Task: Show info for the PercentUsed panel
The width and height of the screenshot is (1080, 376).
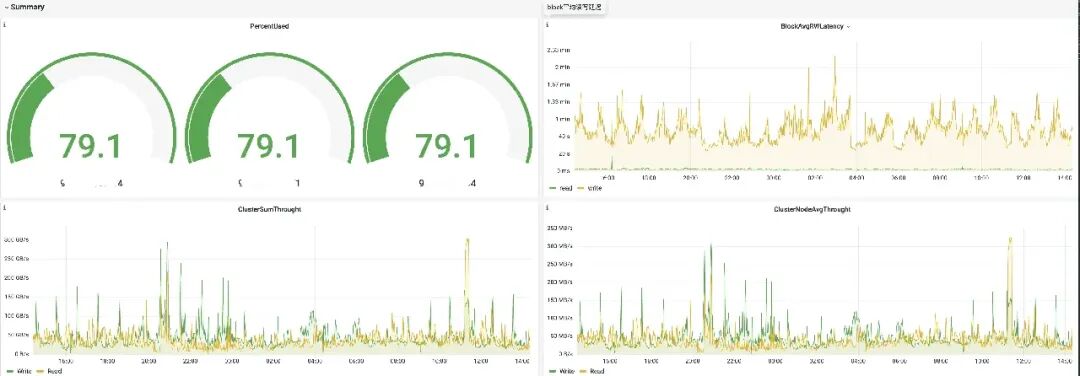Action: click(x=4, y=25)
